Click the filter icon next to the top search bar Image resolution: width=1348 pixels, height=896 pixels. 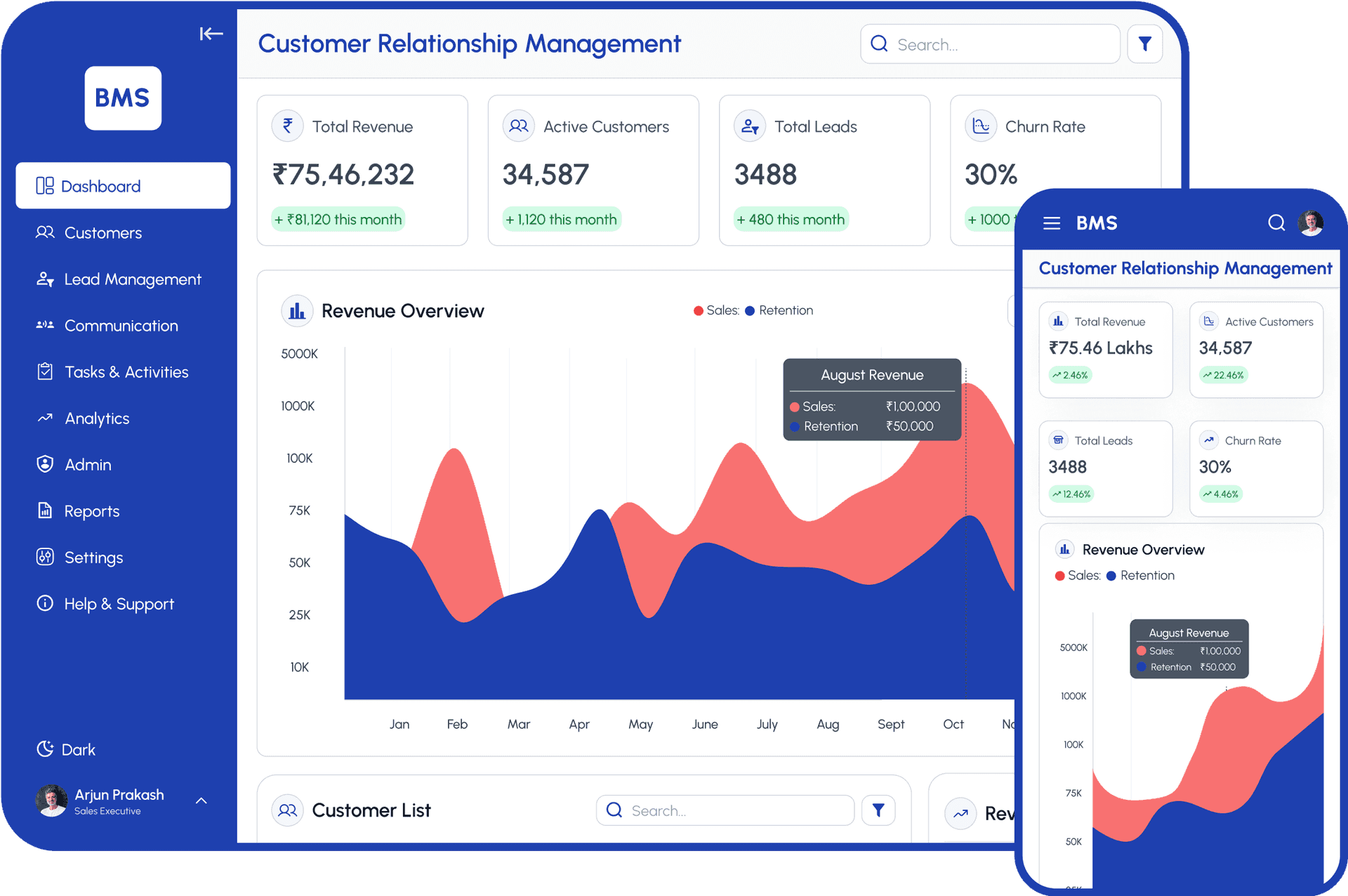click(1145, 44)
